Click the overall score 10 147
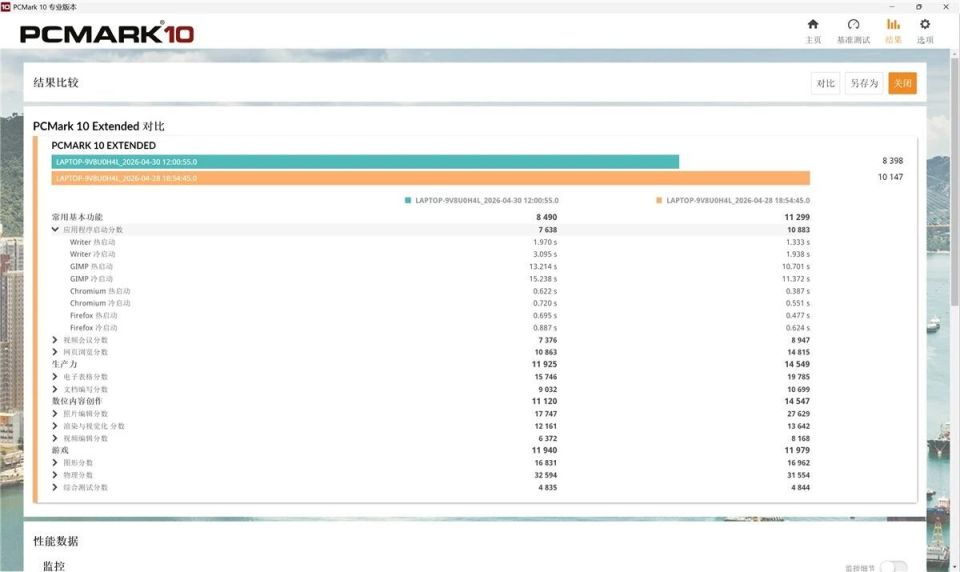The image size is (960, 572). point(890,177)
